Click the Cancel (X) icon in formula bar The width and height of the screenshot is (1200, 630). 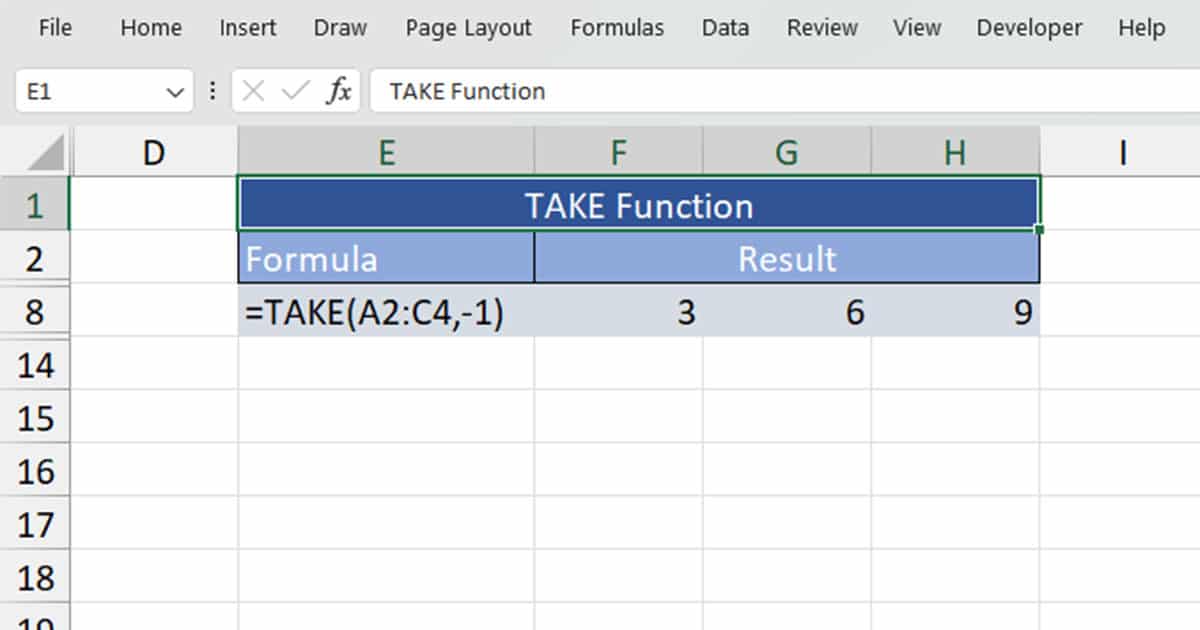253,91
